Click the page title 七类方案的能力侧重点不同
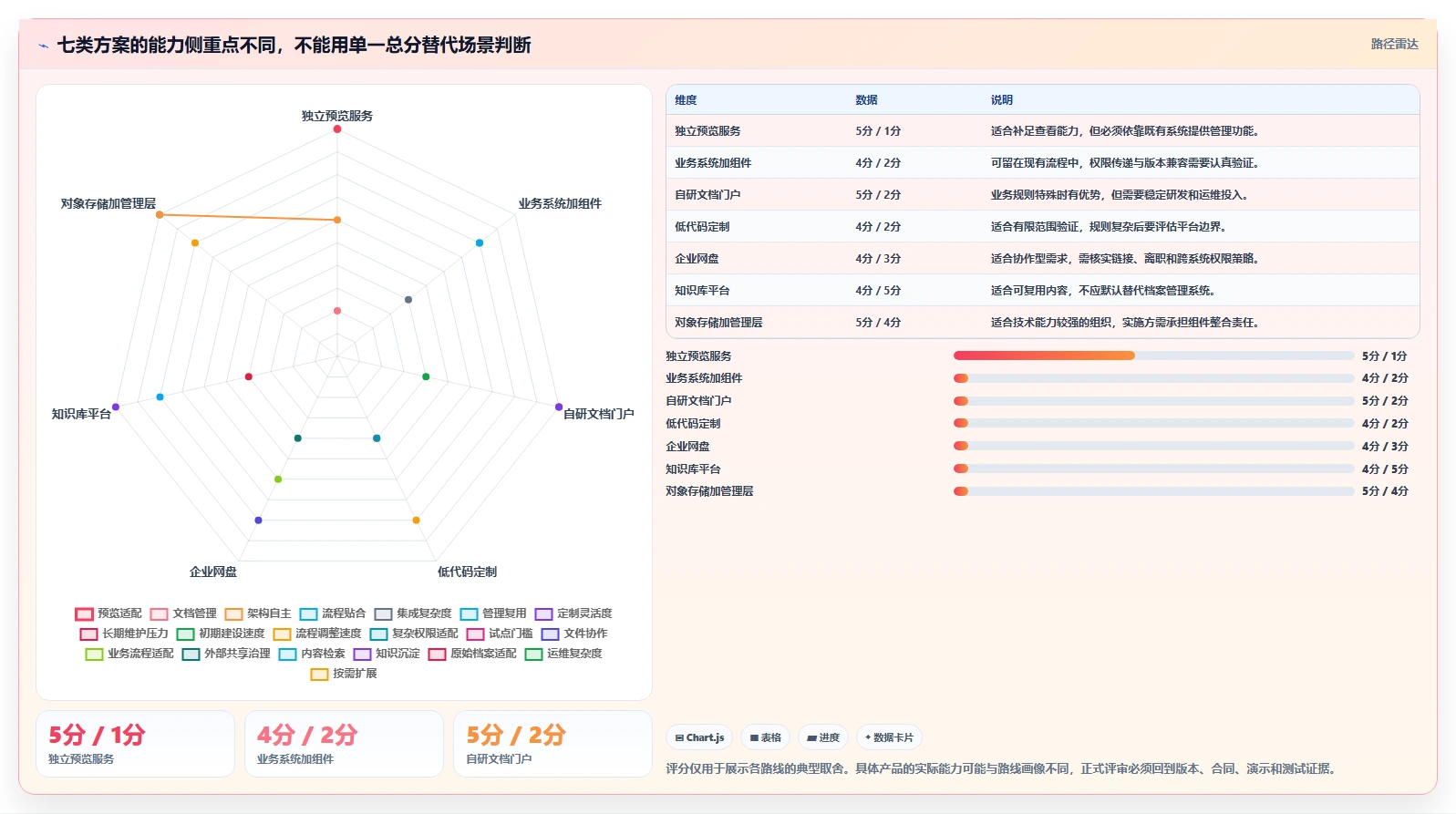Viewport: 1456px width, 814px height. [294, 46]
